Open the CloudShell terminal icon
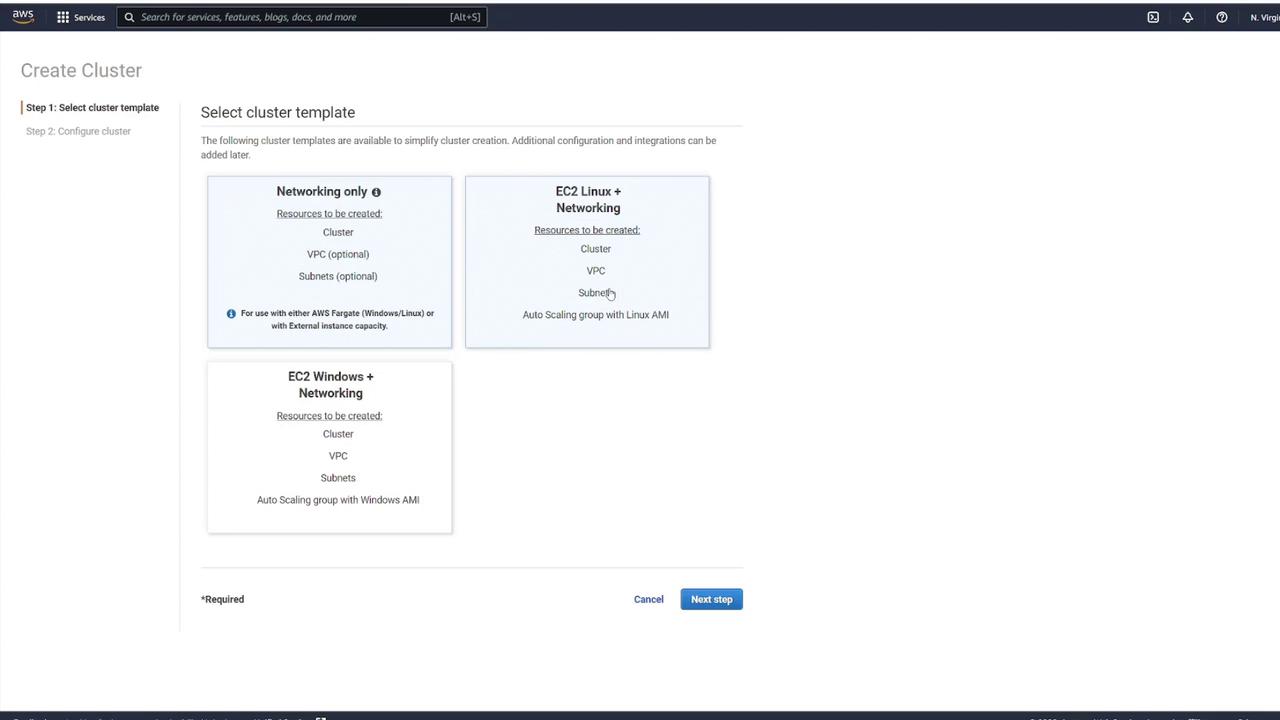Viewport: 1280px width, 720px height. pyautogui.click(x=1153, y=17)
